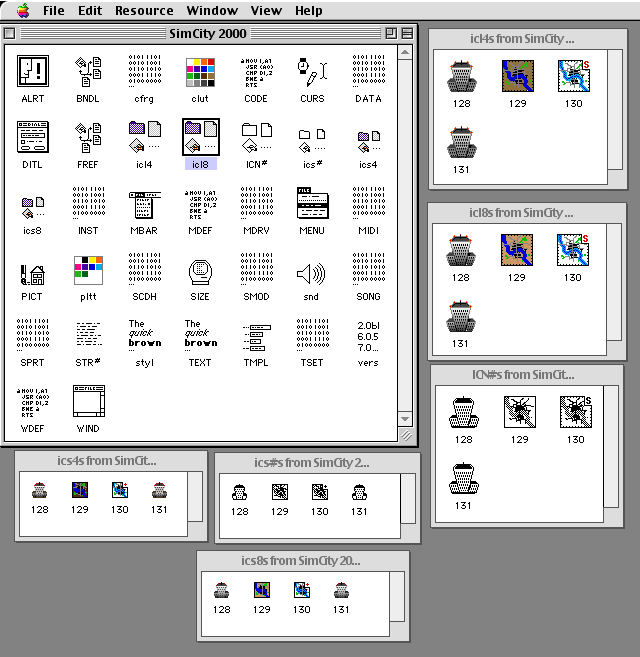Image resolution: width=640 pixels, height=657 pixels.
Task: Select icon 130 in icl4s window
Action: pyautogui.click(x=574, y=76)
